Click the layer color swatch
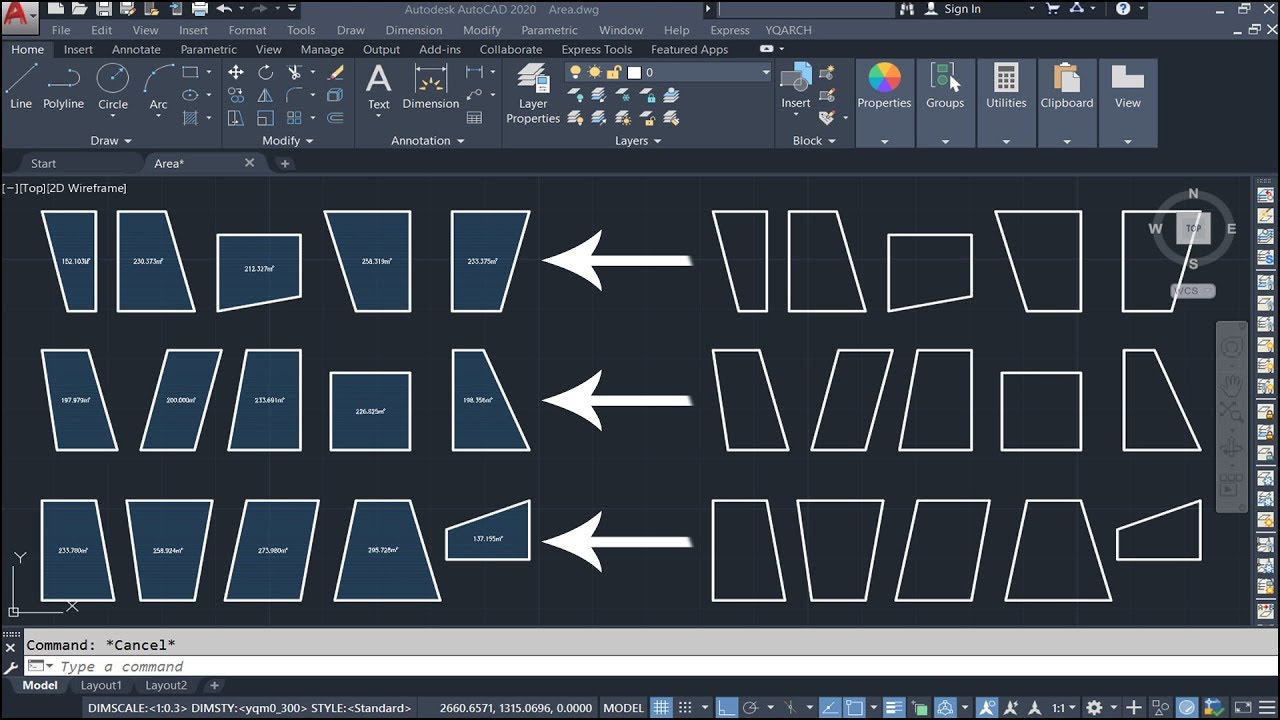This screenshot has width=1280, height=720. [633, 72]
